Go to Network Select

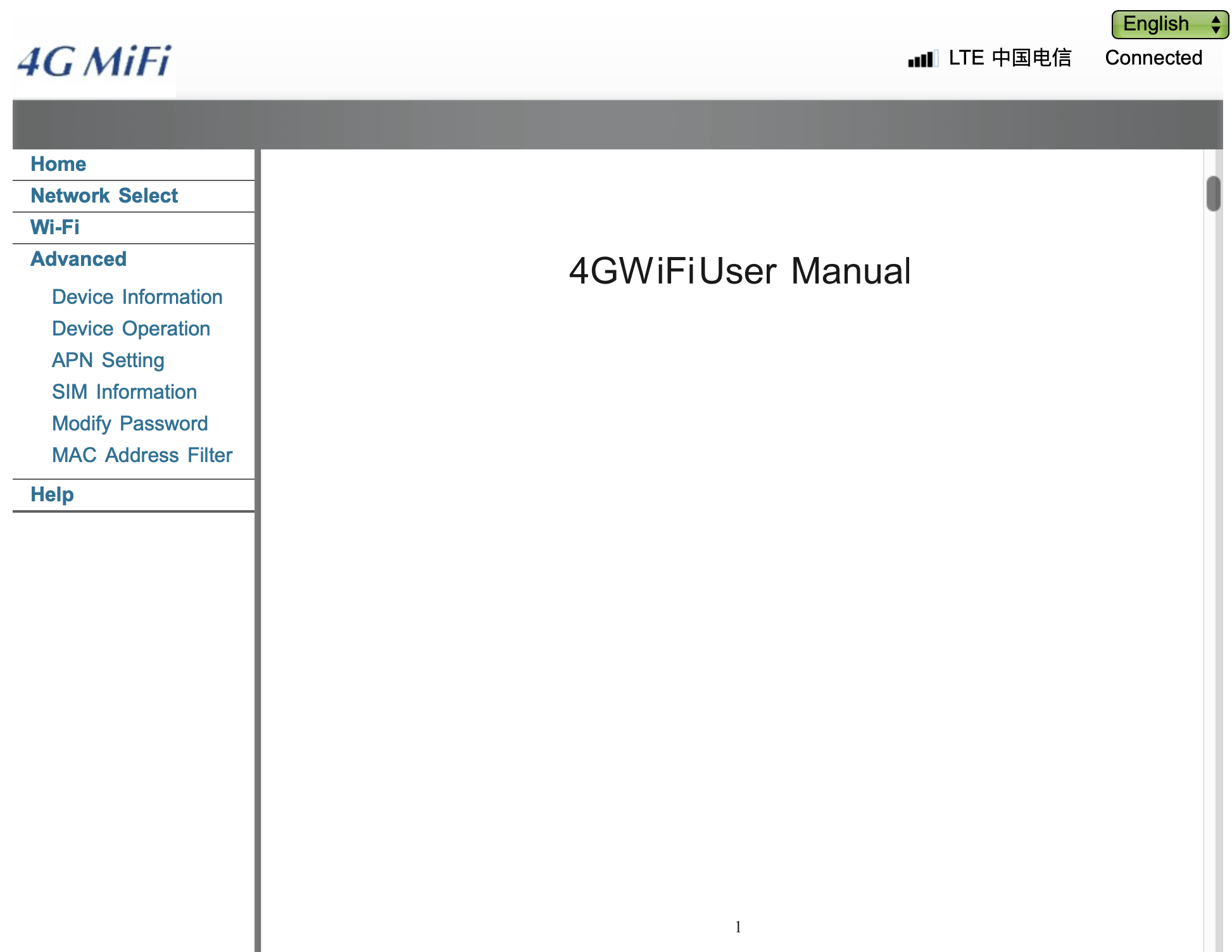click(x=104, y=196)
